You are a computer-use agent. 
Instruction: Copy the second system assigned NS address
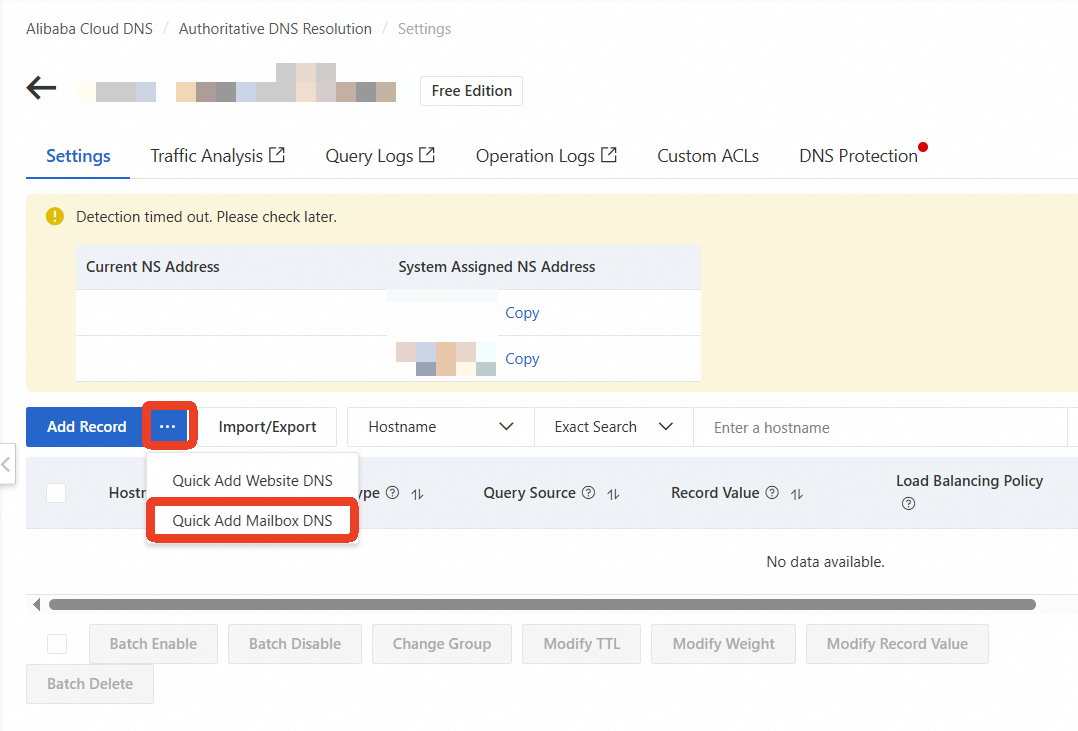(522, 359)
